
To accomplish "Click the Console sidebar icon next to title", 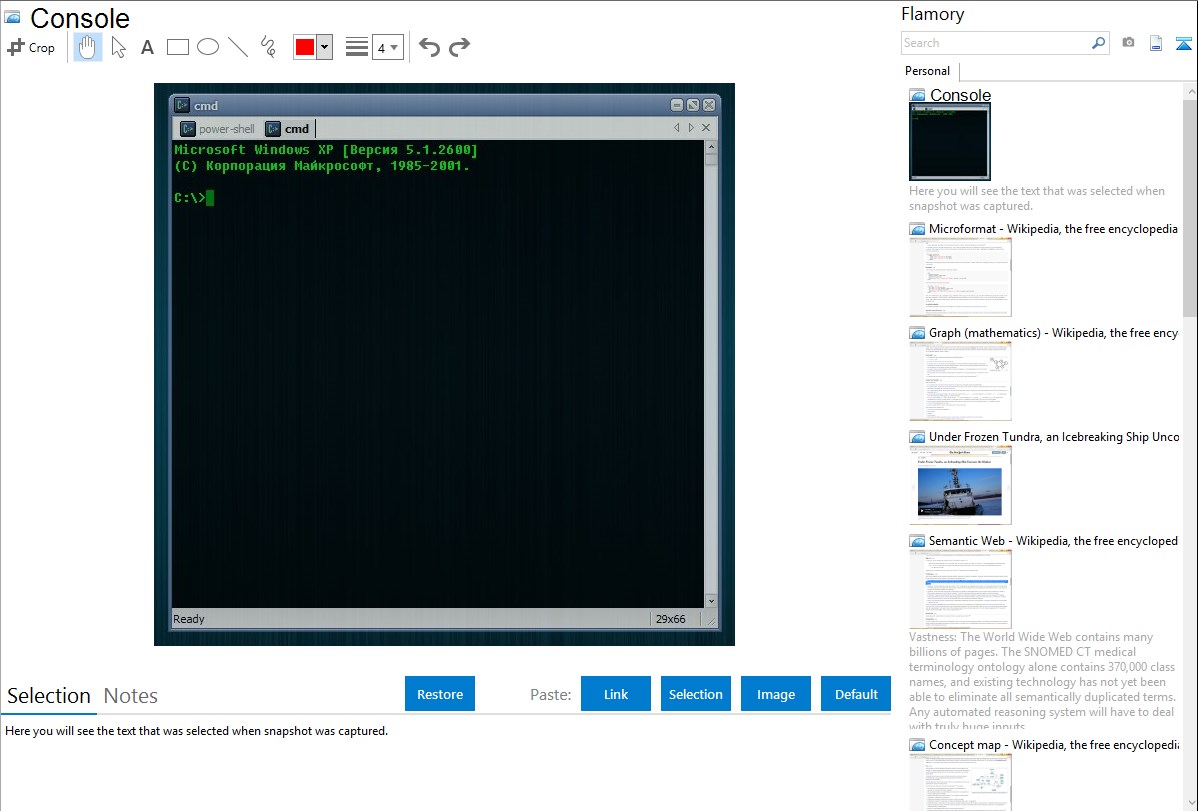I will coord(917,96).
